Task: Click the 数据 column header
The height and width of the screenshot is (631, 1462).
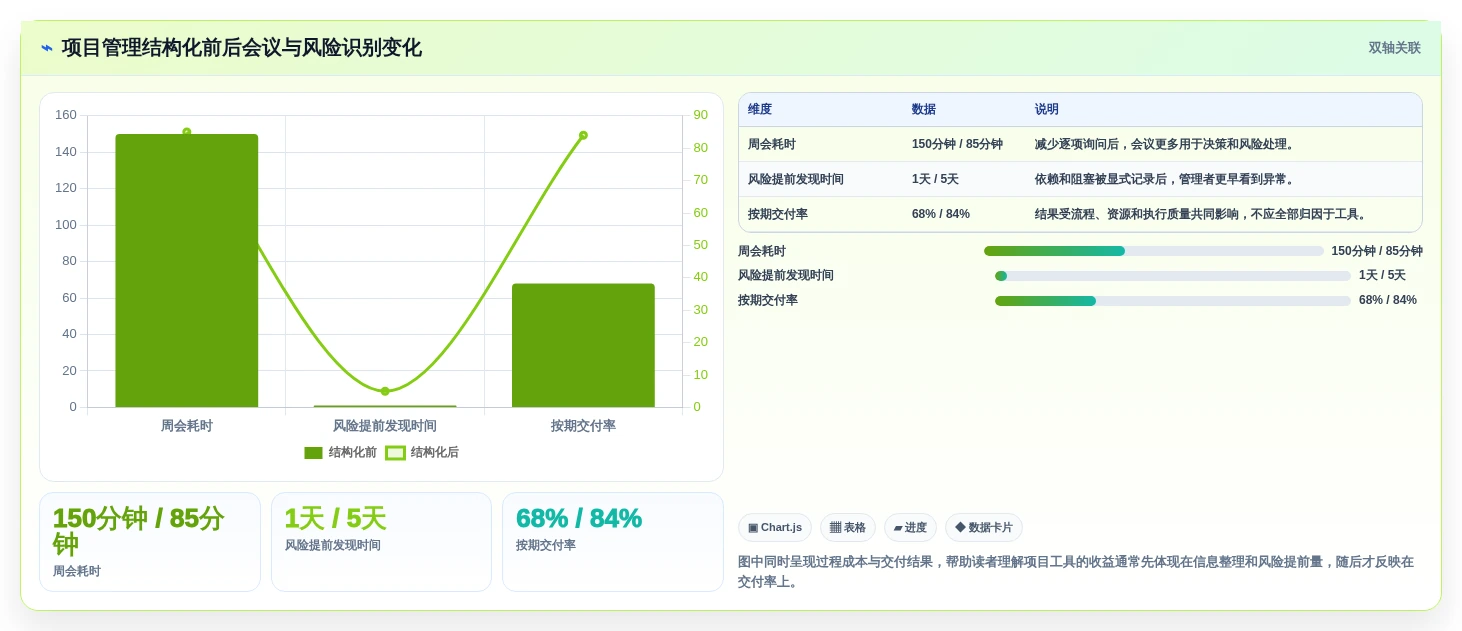Action: point(924,109)
